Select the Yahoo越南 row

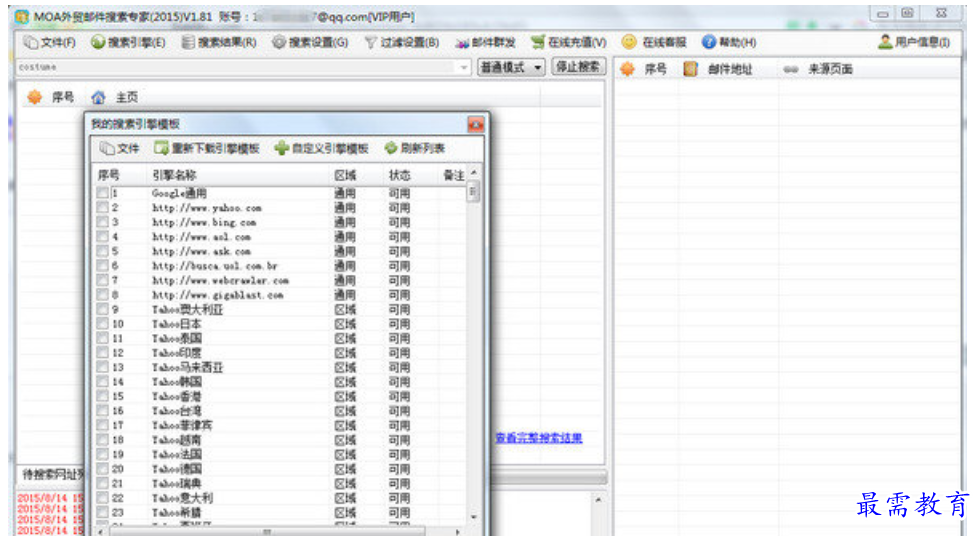click(281, 440)
